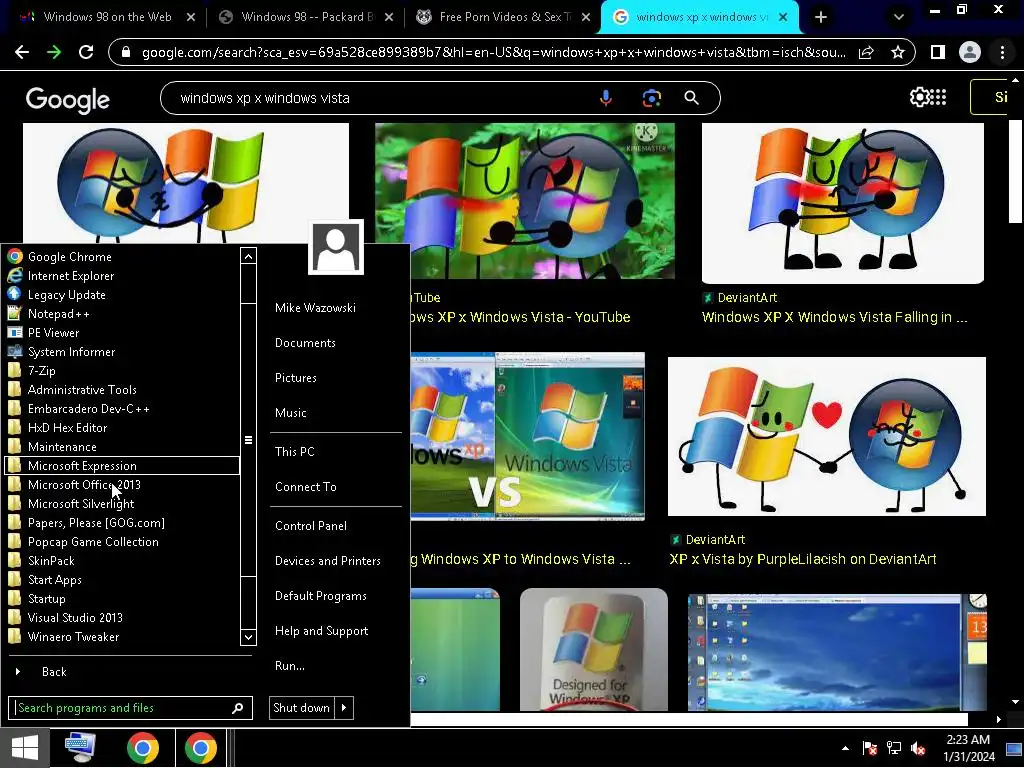
Task: Click the programs list scroll up arrow
Action: click(248, 257)
